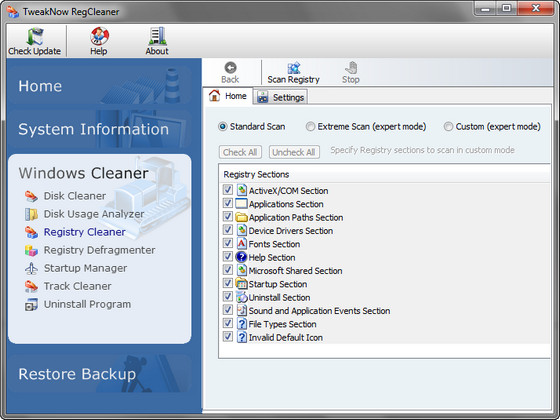
Task: Click the Stop hand icon
Action: point(351,68)
